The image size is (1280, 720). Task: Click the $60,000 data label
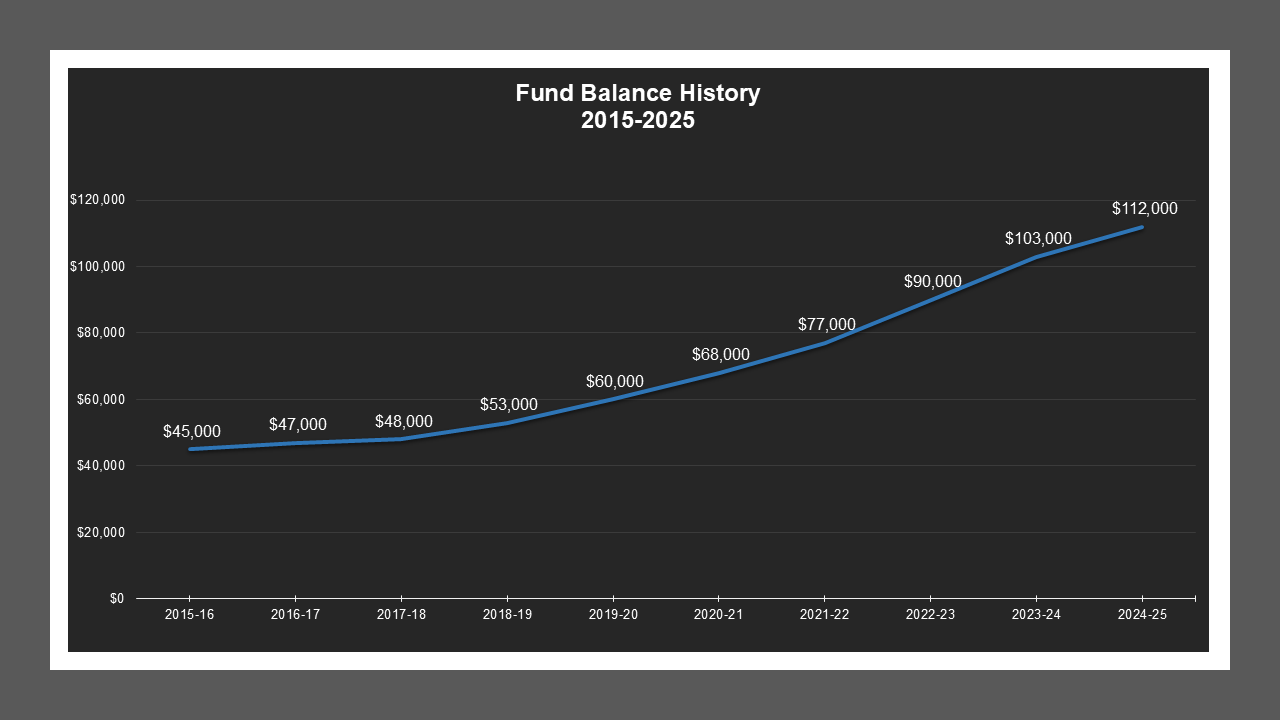coord(614,381)
